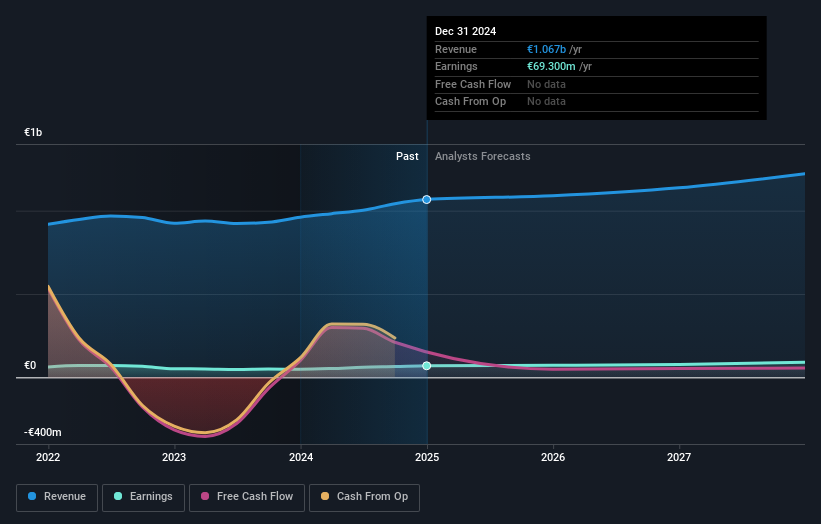Select the 2027 axis label
This screenshot has width=821, height=524.
(x=679, y=458)
